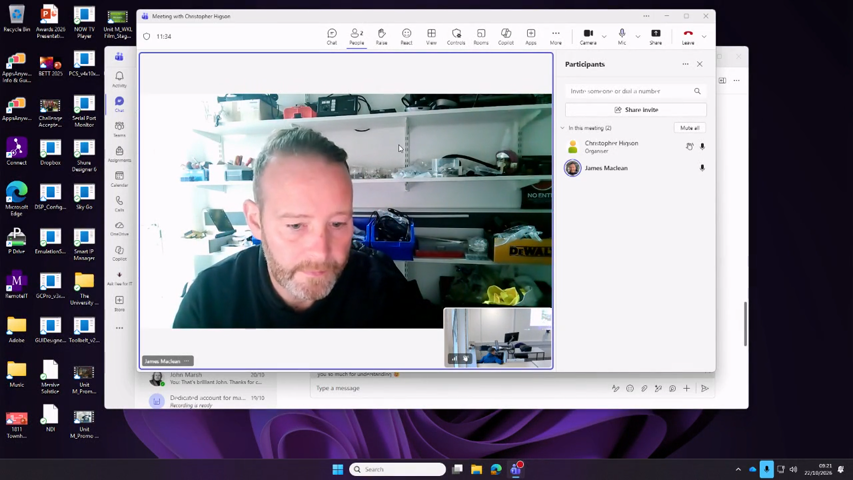Open Assignments in the Teams sidebar

pyautogui.click(x=119, y=154)
